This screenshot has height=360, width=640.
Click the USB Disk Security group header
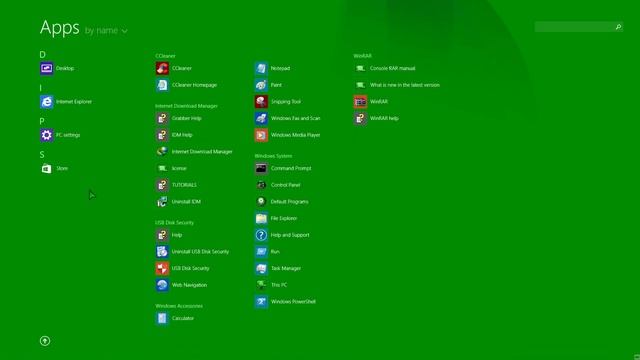click(x=174, y=223)
